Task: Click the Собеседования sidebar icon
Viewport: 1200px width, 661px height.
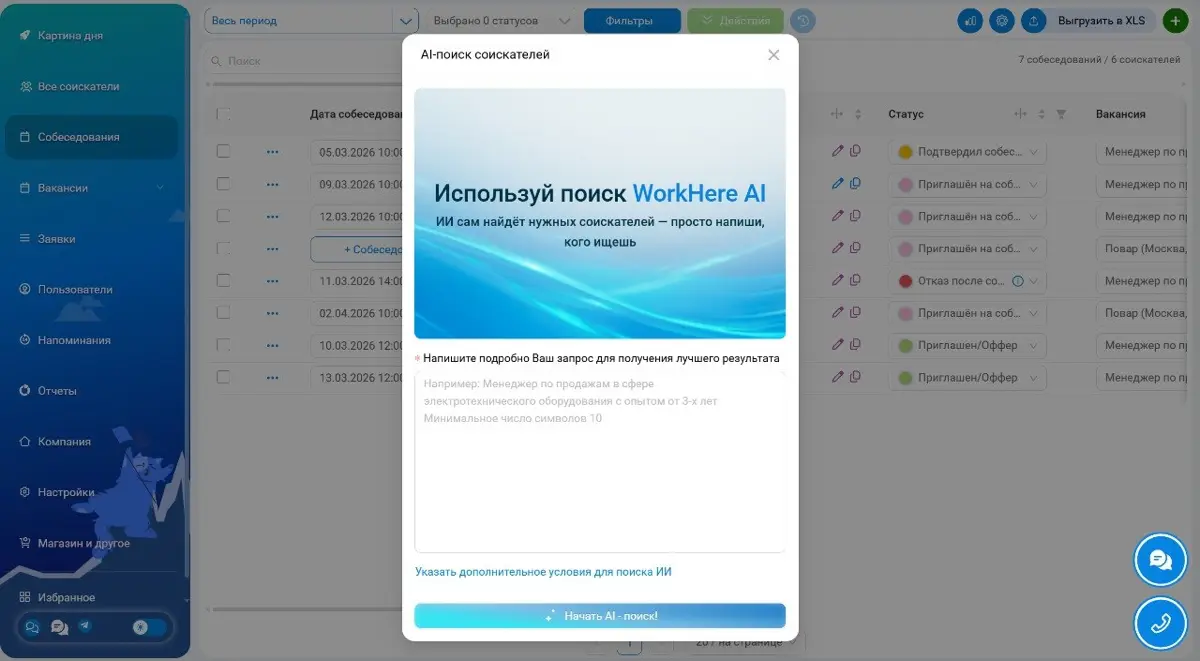Action: [x=26, y=137]
